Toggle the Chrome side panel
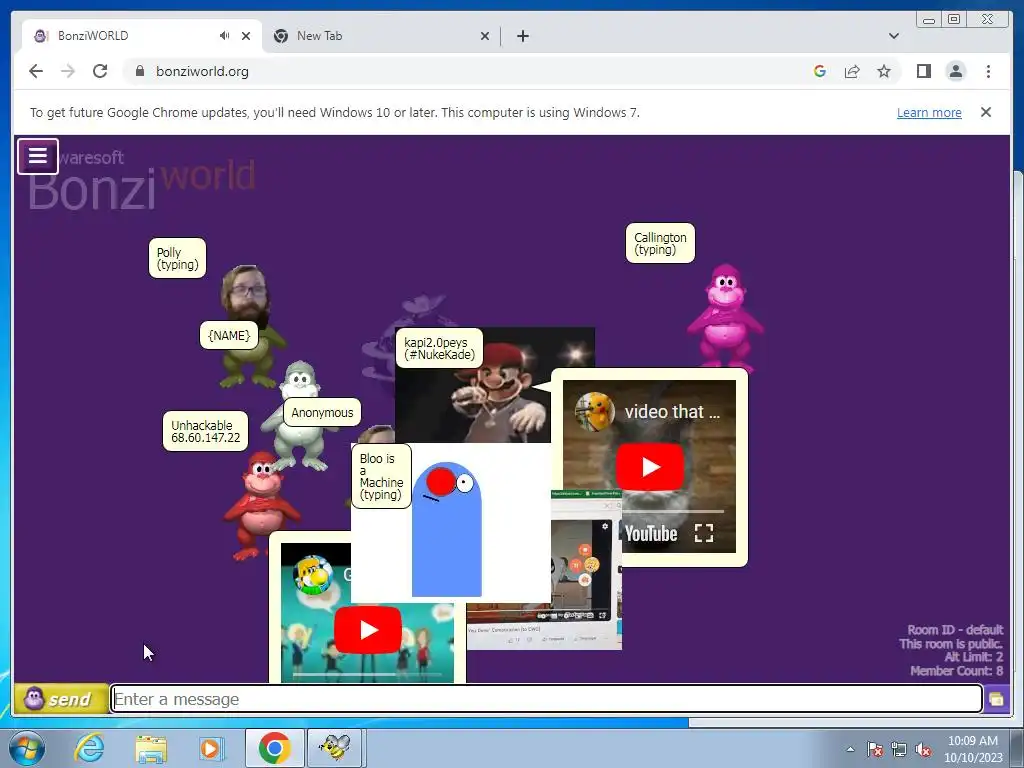1024x768 pixels. pos(923,71)
